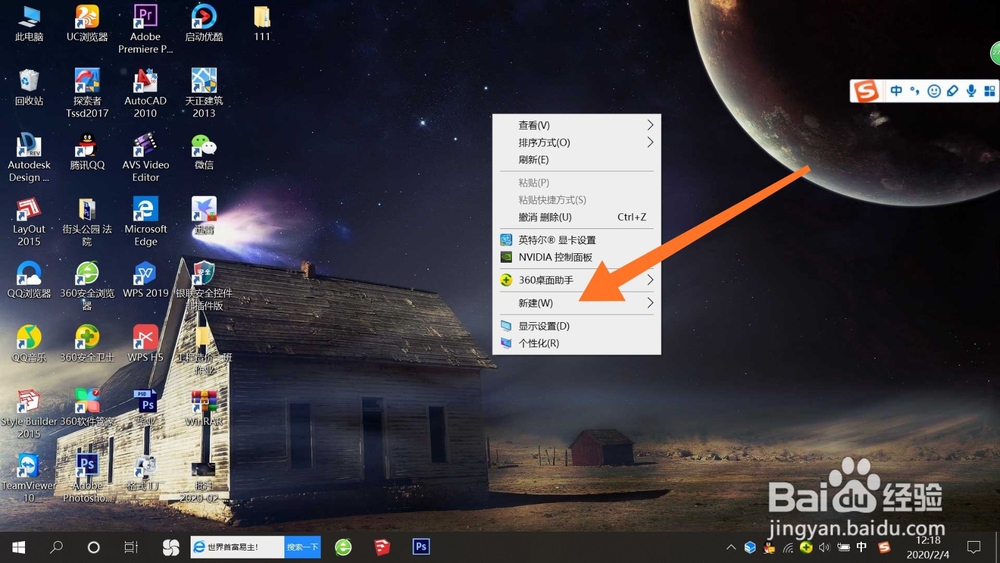
Task: Open the SketchUp icon on the taskbar
Action: [382, 547]
